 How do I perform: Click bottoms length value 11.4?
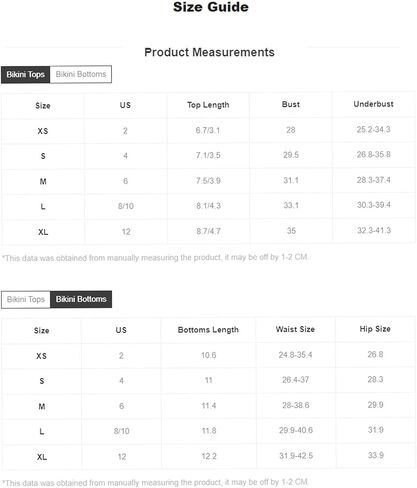coord(209,406)
